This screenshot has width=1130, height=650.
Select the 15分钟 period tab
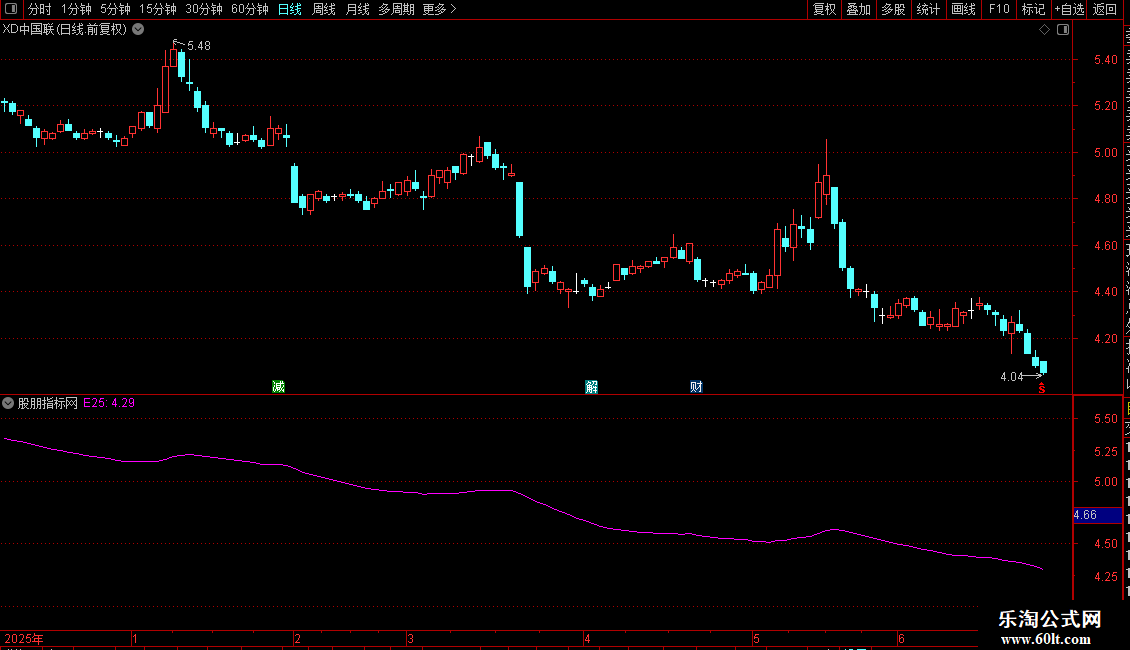click(157, 9)
